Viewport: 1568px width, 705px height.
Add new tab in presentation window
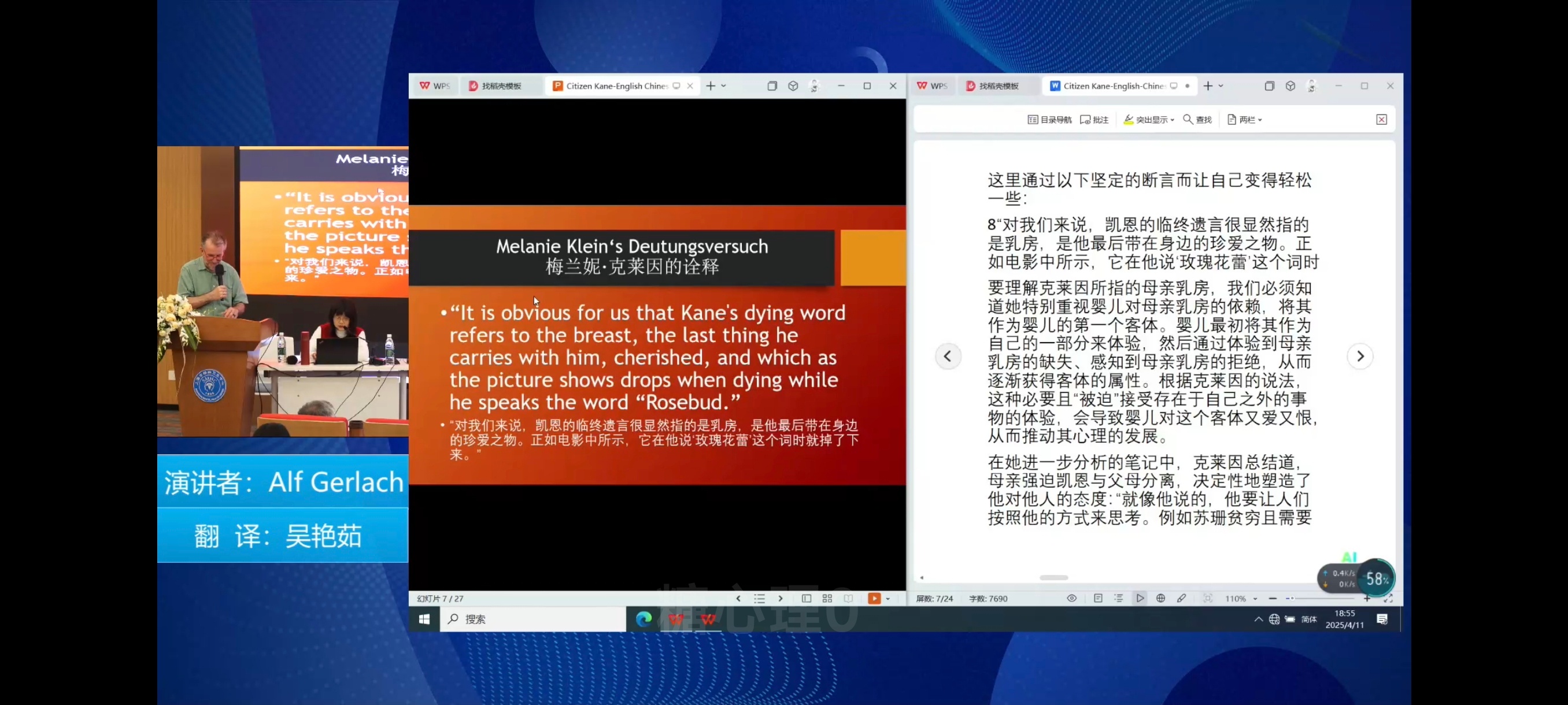711,86
